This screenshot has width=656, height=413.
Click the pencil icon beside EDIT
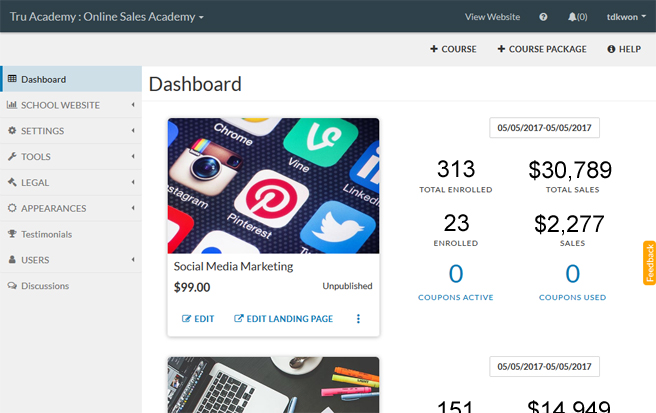pos(186,319)
